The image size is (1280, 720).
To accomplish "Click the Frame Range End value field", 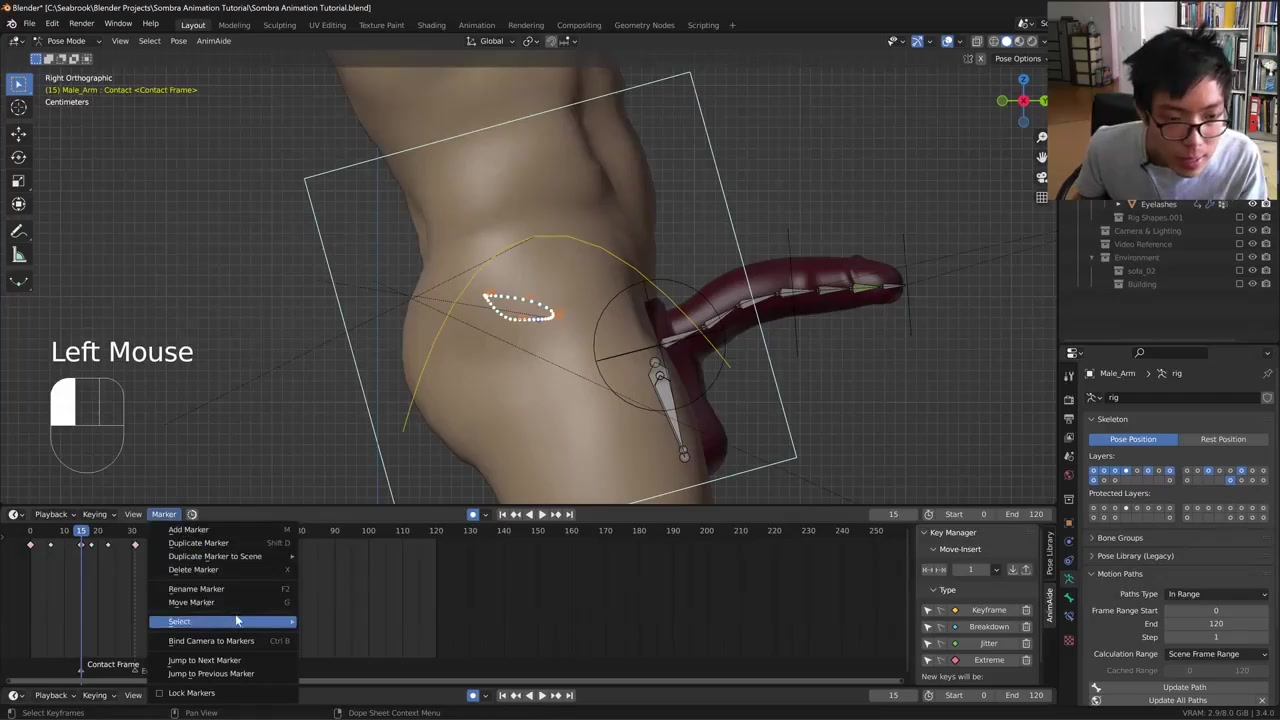I will pos(1215,624).
